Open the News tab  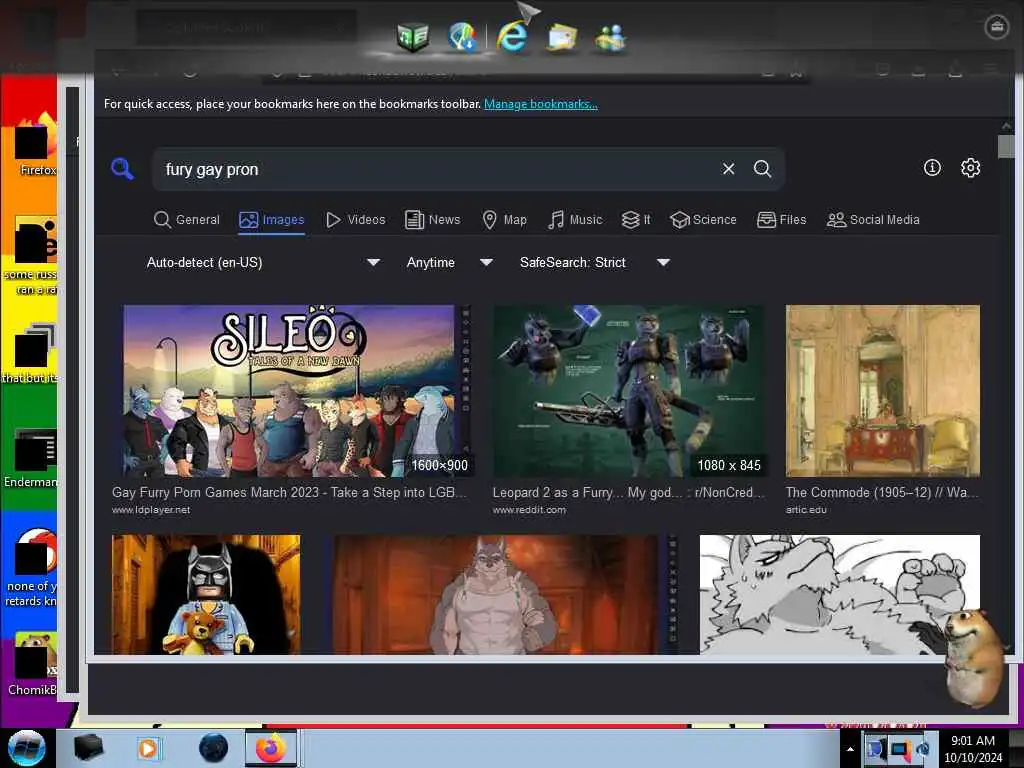(432, 219)
